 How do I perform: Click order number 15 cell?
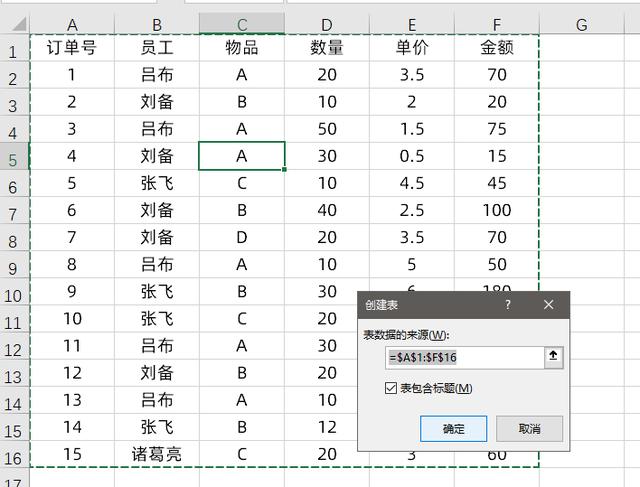(x=72, y=454)
